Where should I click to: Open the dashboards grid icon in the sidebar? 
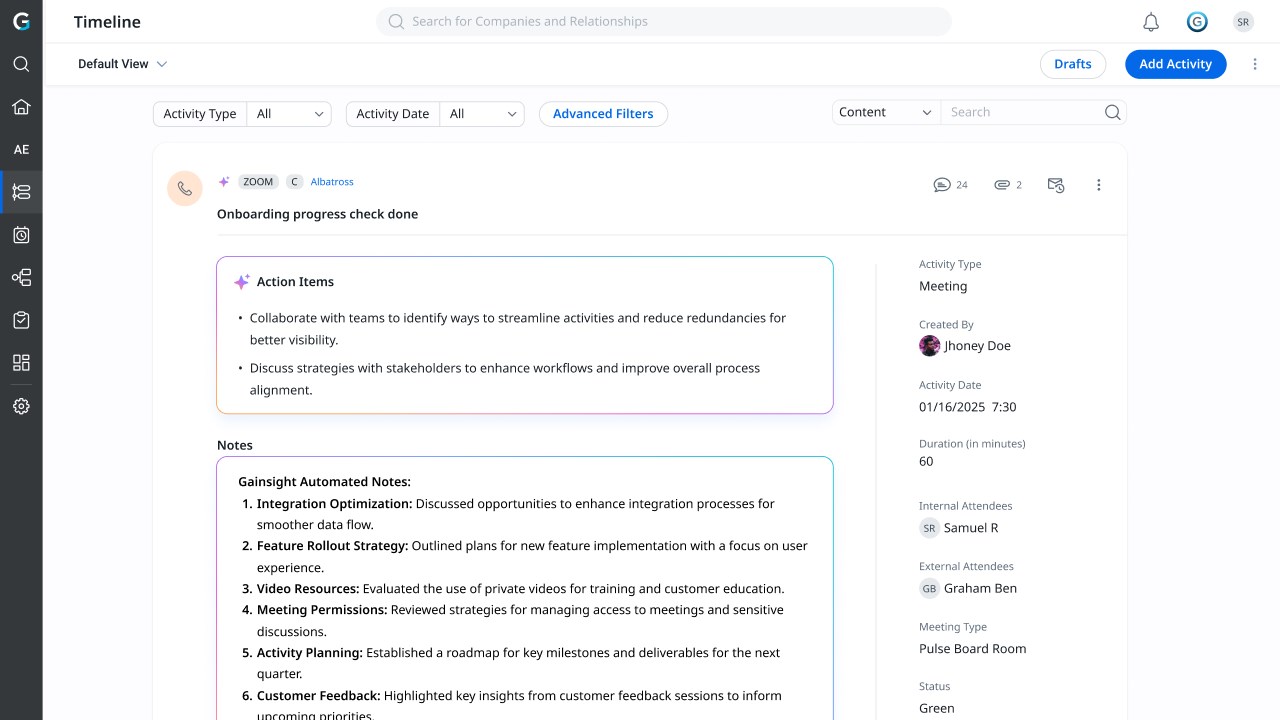click(x=21, y=363)
